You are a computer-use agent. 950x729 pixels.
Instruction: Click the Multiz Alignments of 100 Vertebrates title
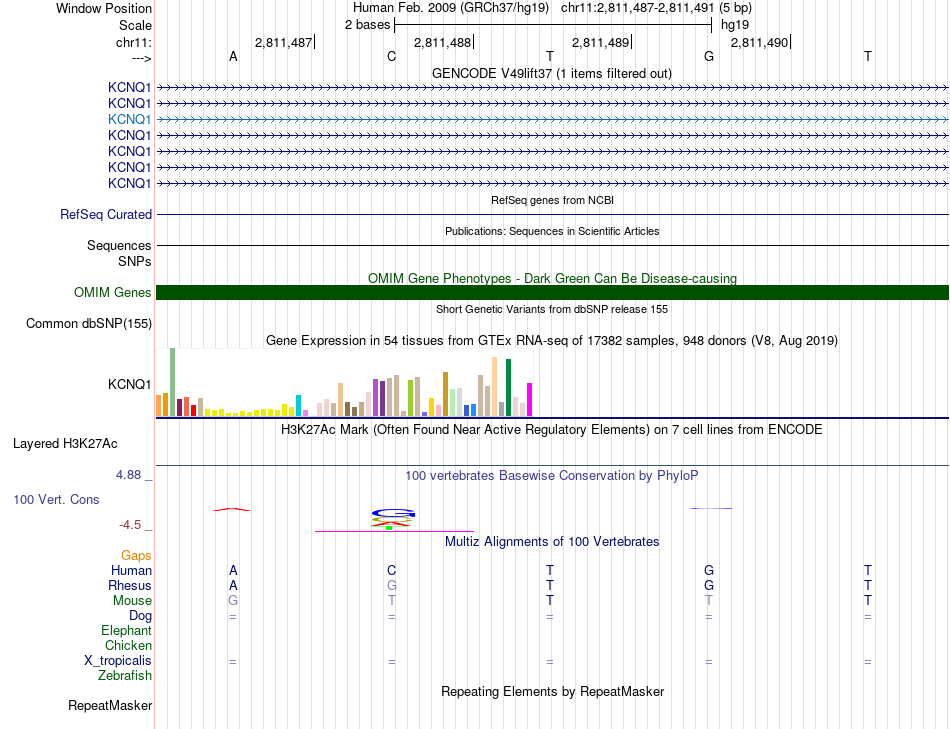[x=552, y=542]
